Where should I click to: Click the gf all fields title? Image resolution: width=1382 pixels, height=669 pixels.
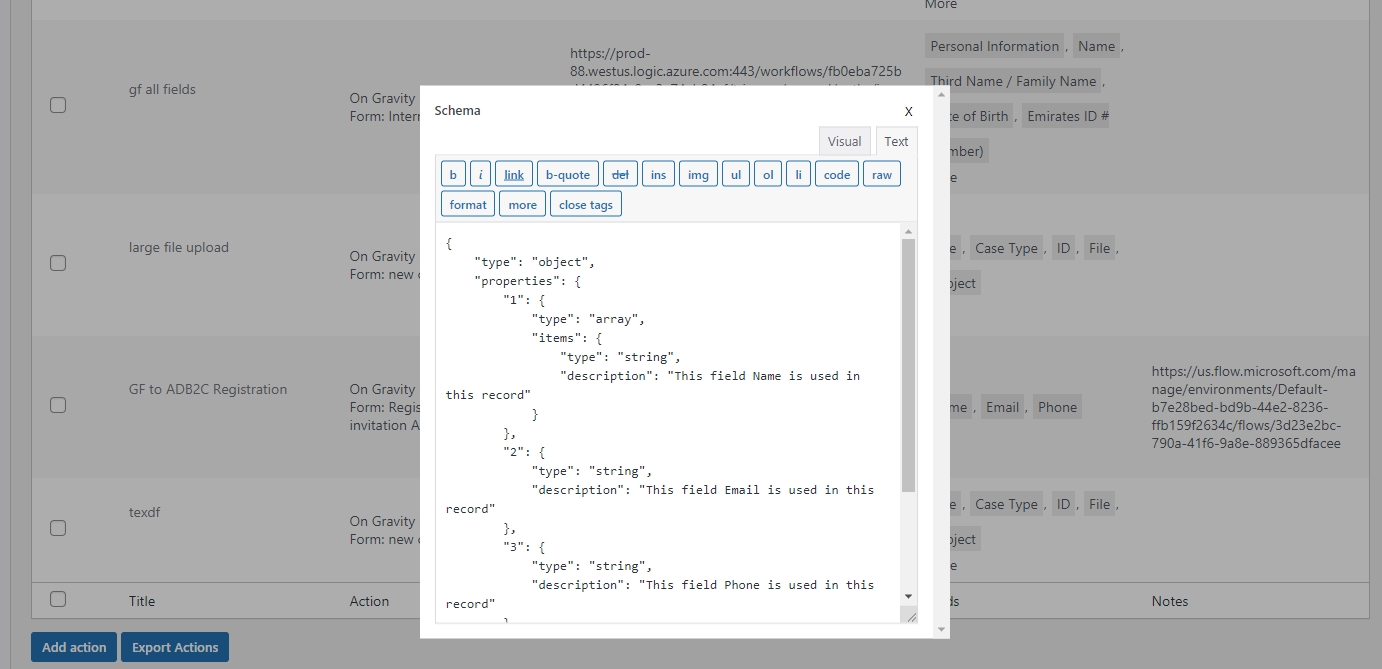click(162, 89)
